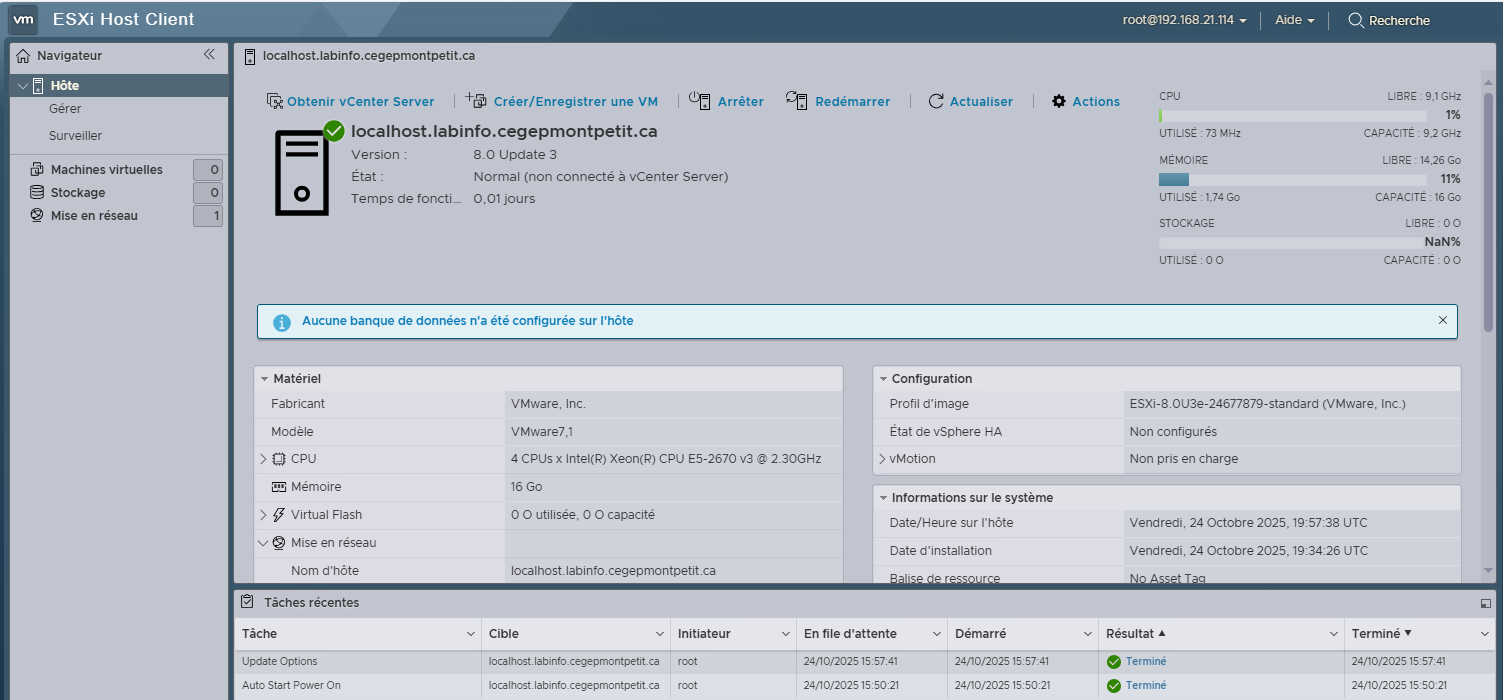The width and height of the screenshot is (1503, 700).
Task: Select Surveiller in the navigator
Action: coord(75,135)
